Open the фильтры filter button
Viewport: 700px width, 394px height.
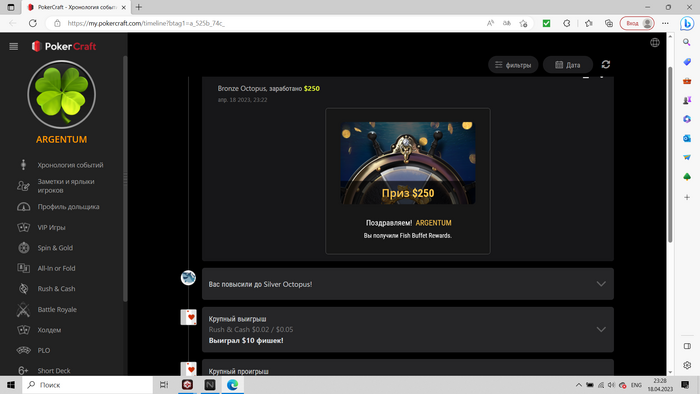click(513, 65)
